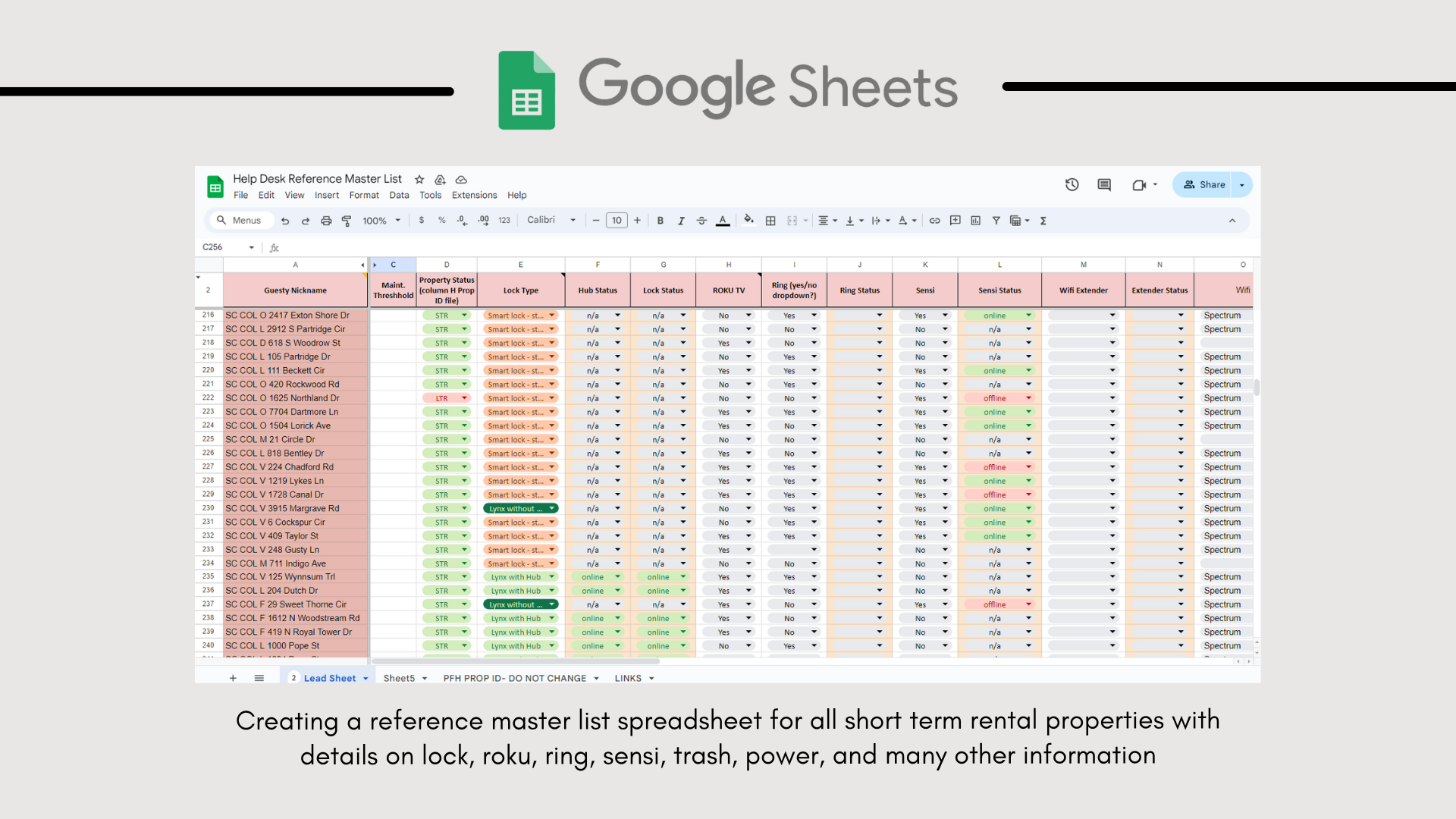Screen dimensions: 1456x819
Task: Open version history clock icon
Action: tap(1072, 184)
